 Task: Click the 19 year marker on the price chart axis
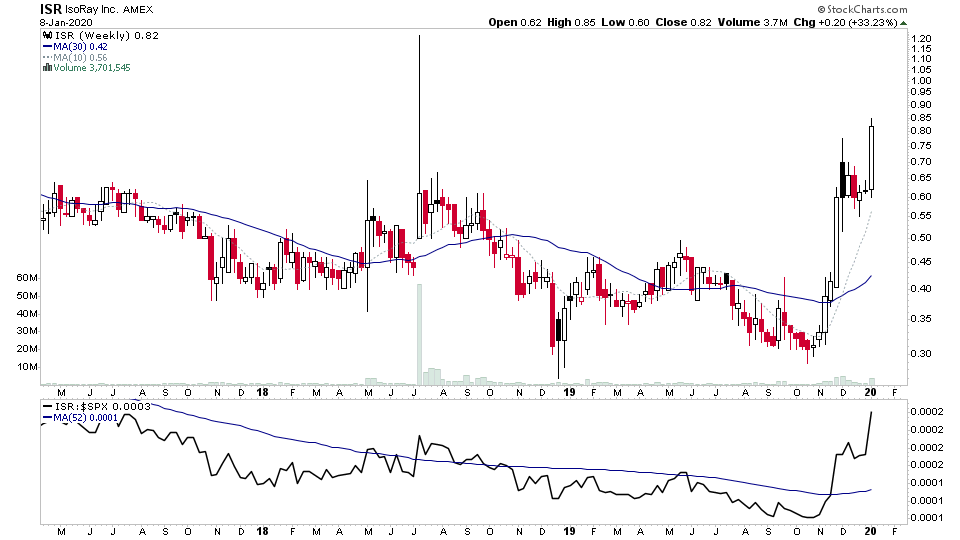(569, 392)
